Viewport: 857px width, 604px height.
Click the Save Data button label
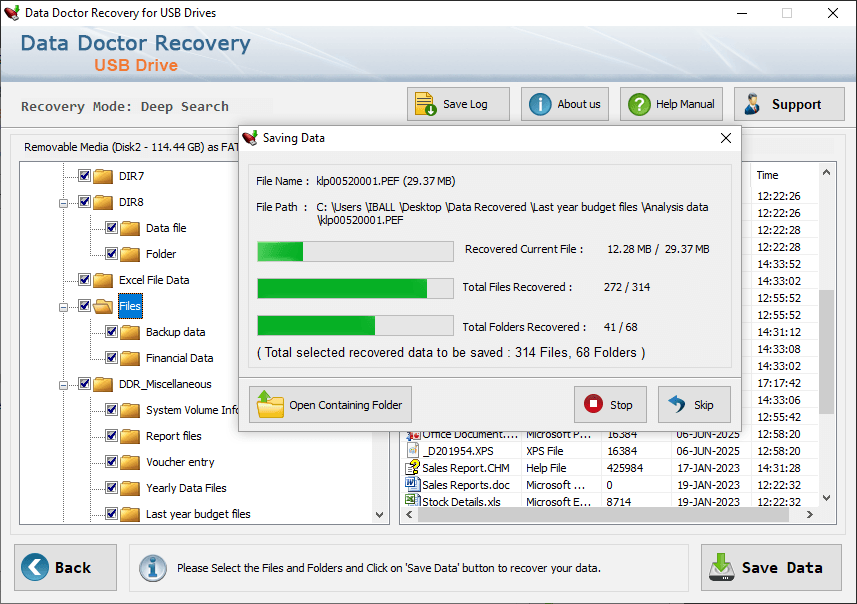coord(782,568)
